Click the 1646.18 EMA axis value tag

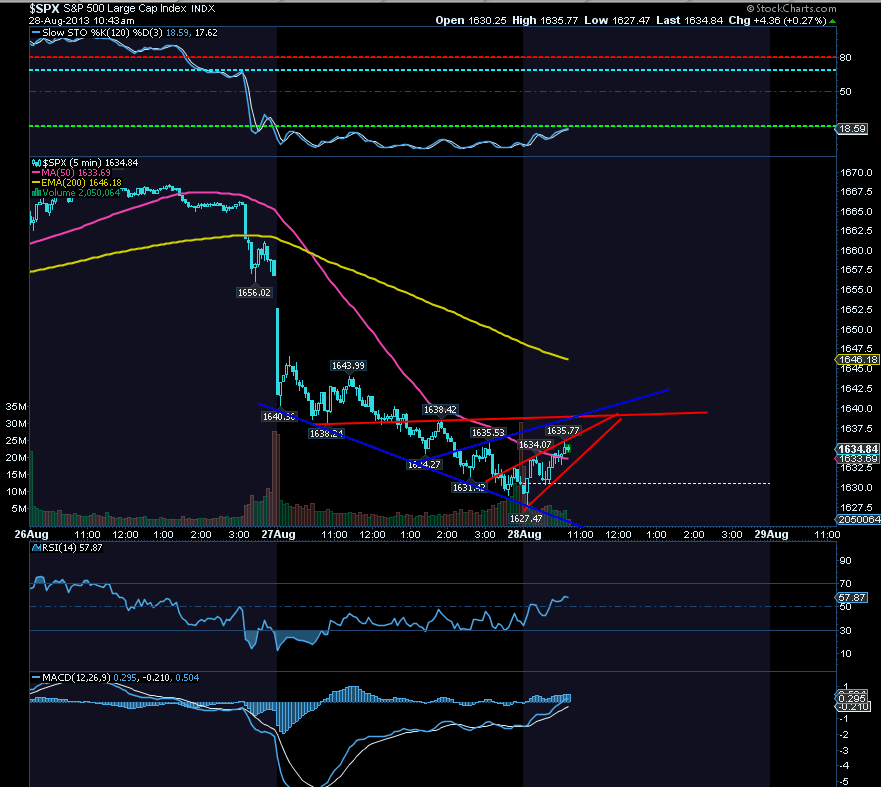click(x=857, y=360)
